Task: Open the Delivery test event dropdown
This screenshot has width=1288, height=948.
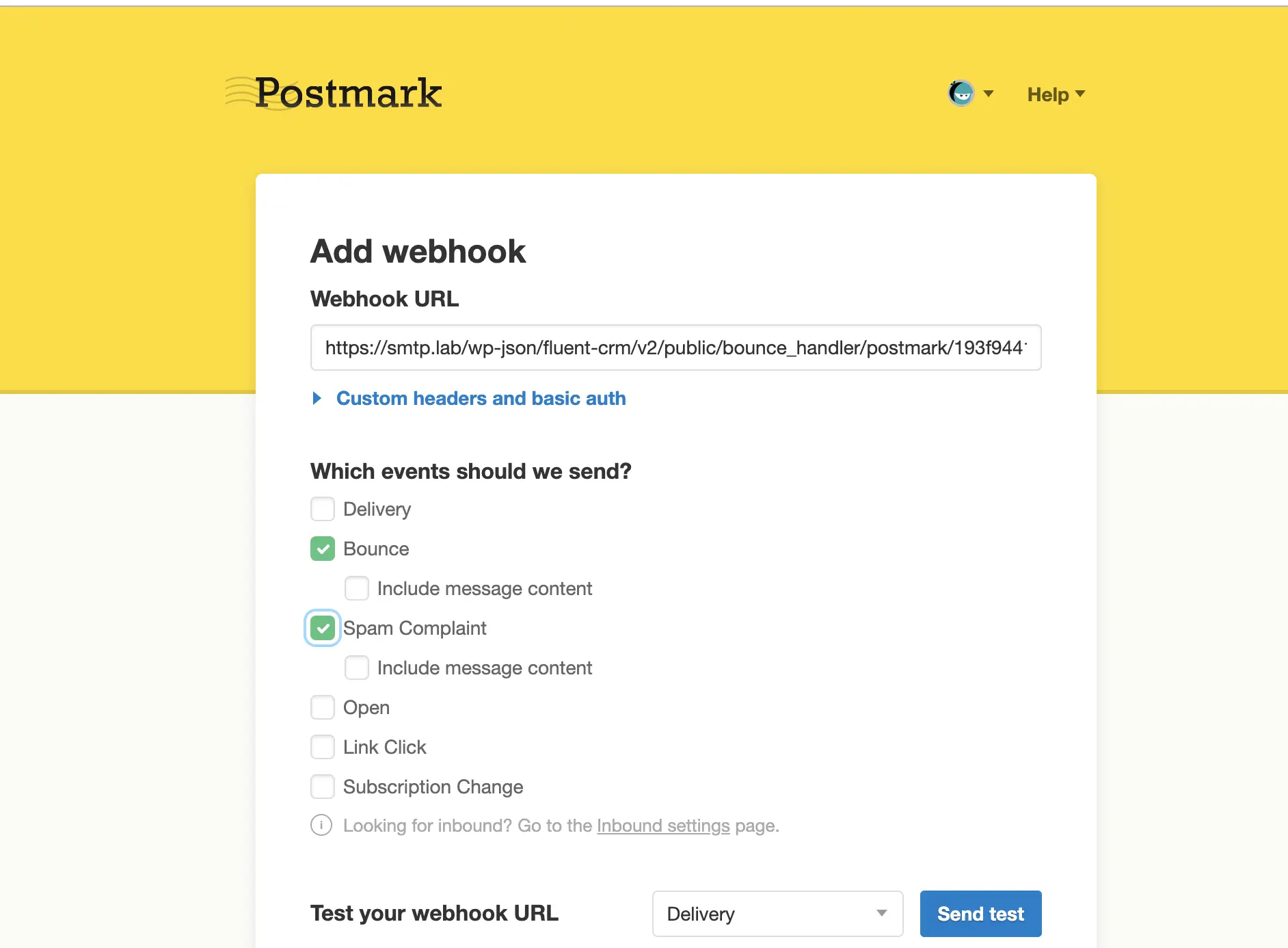Action: [777, 914]
